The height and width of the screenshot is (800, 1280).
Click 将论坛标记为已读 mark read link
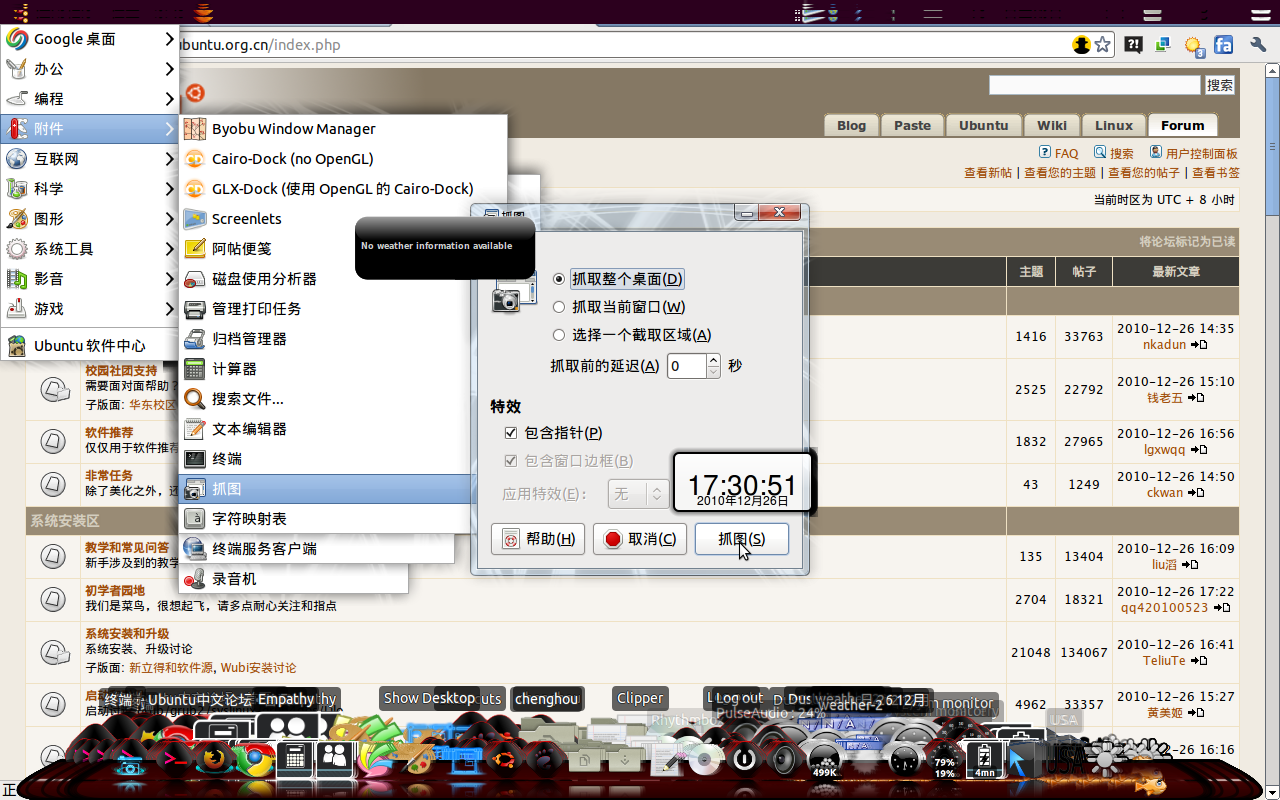pos(1187,241)
